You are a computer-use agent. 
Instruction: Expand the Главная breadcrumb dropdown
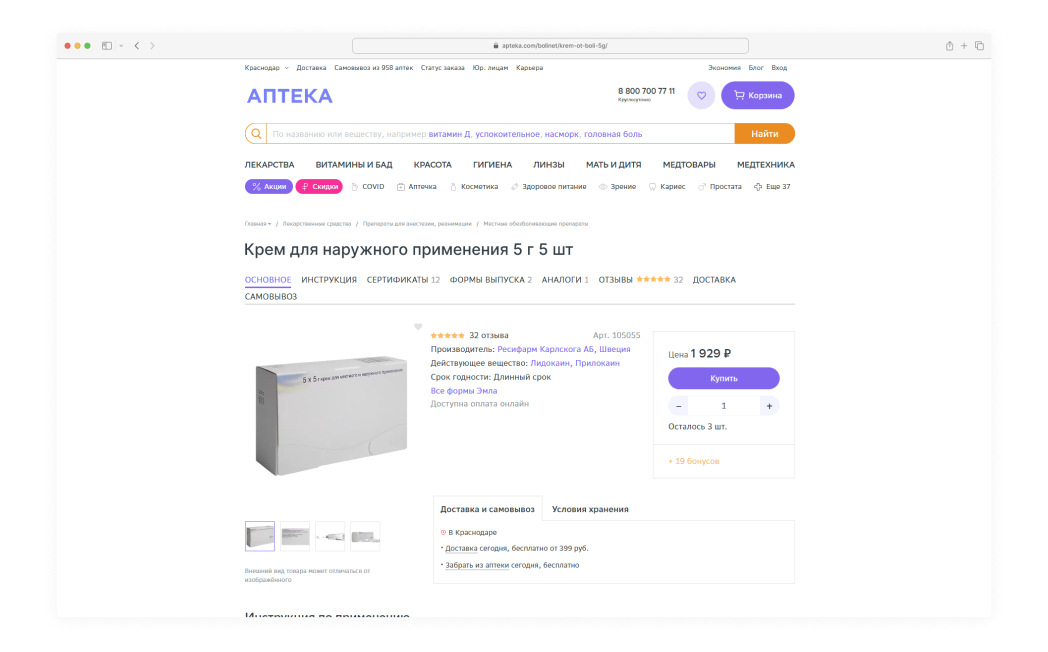point(258,224)
